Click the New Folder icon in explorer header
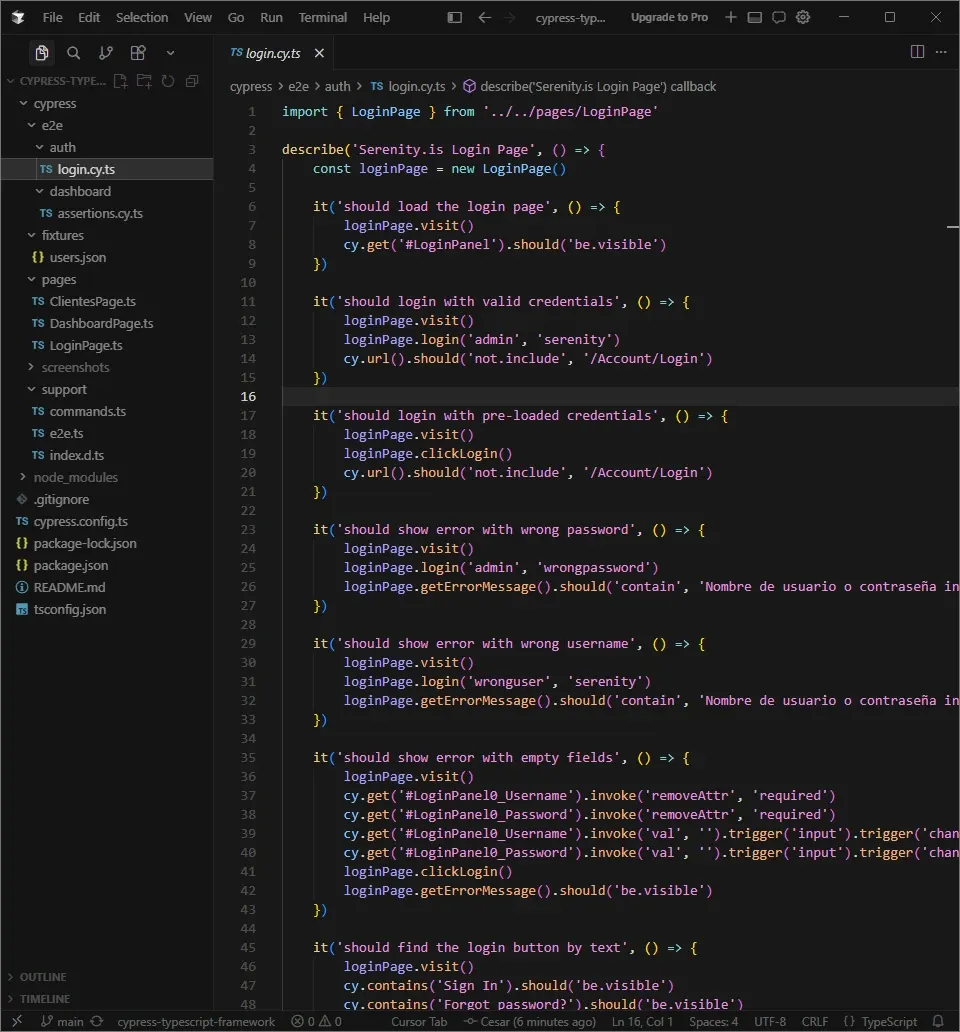 tap(144, 81)
